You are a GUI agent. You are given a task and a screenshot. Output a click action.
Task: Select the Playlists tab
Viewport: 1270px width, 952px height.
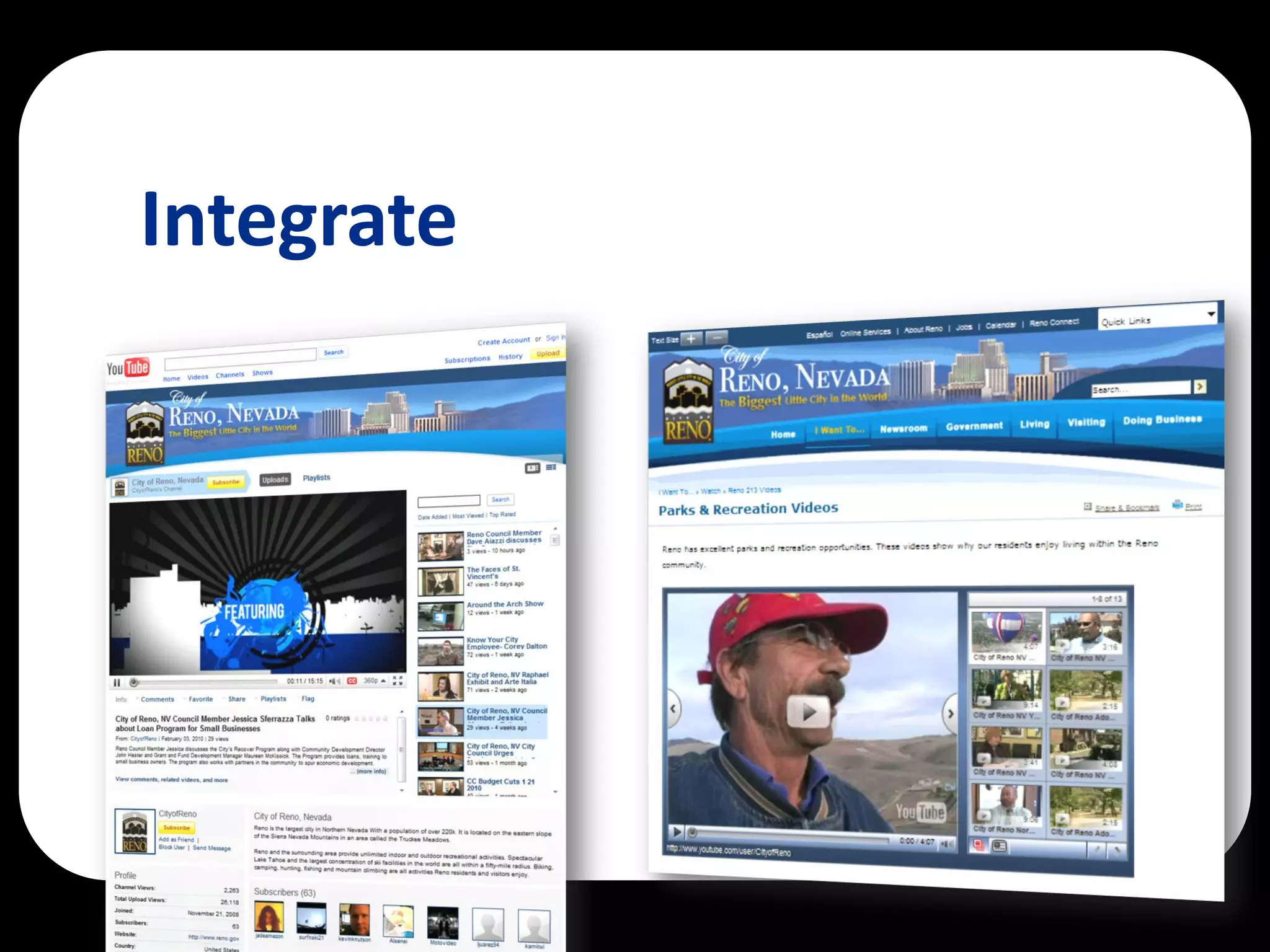[x=316, y=478]
